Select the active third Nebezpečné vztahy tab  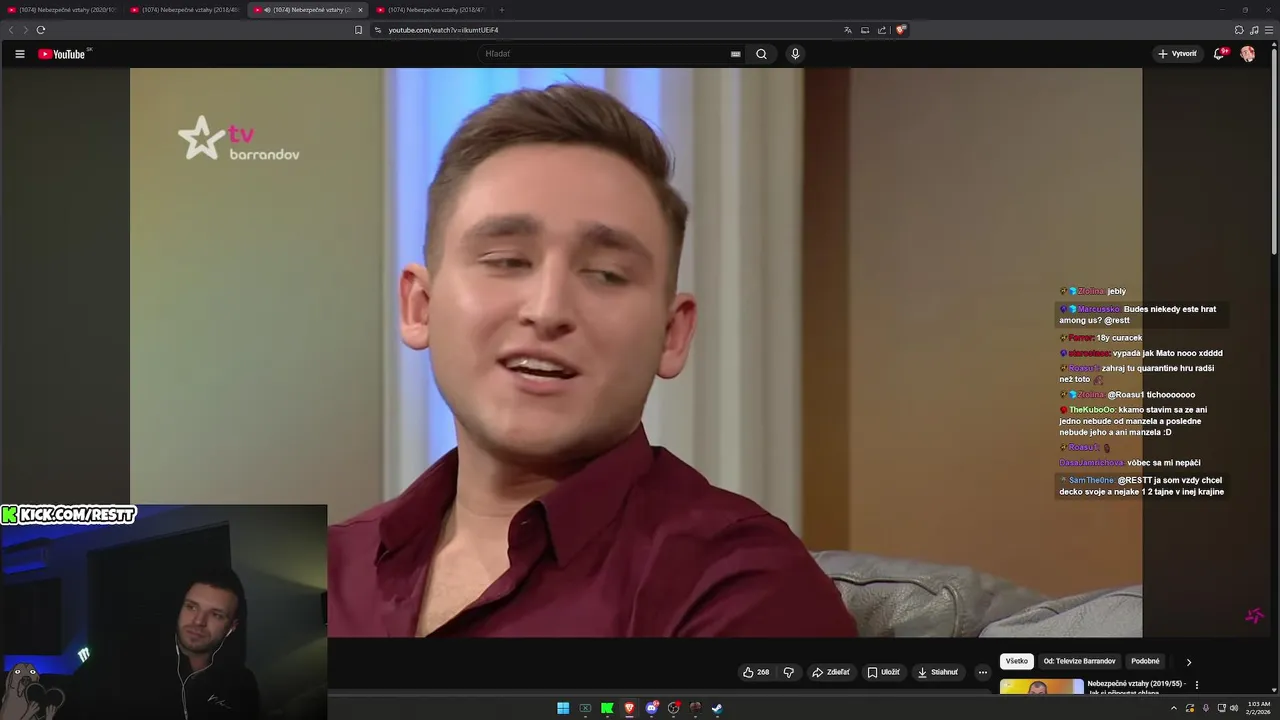click(x=308, y=10)
